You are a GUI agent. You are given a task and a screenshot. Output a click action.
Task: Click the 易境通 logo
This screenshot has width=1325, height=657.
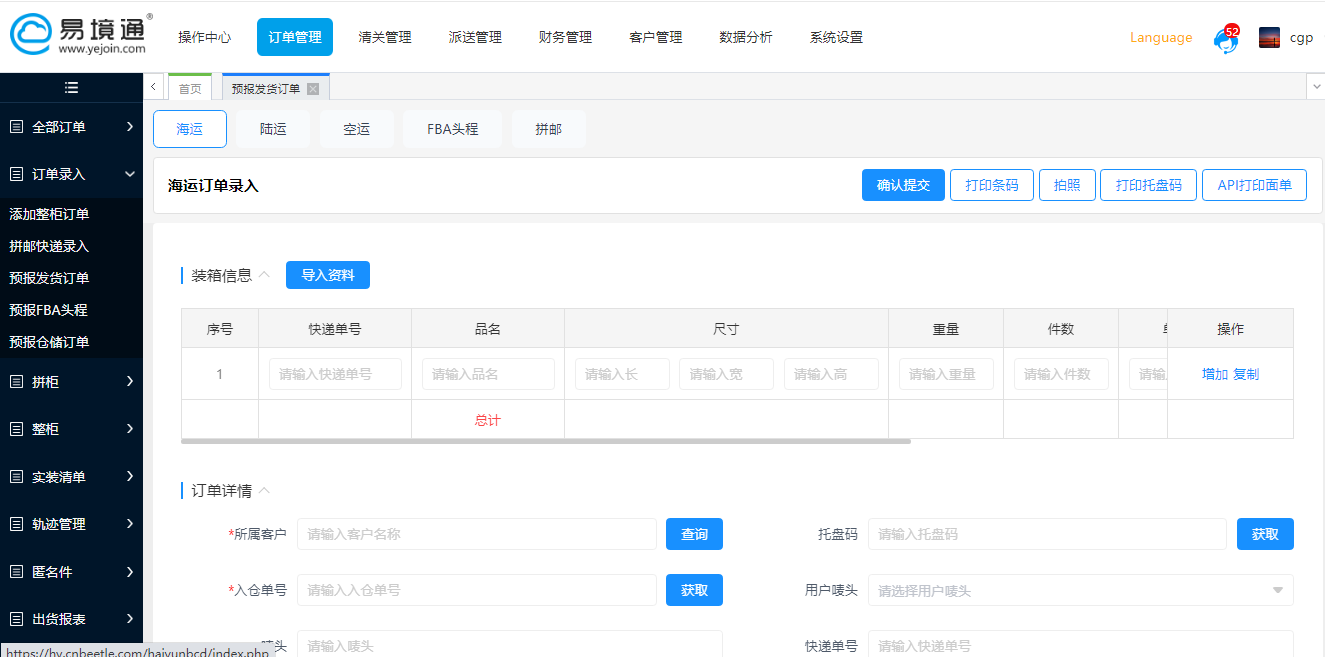pos(81,34)
